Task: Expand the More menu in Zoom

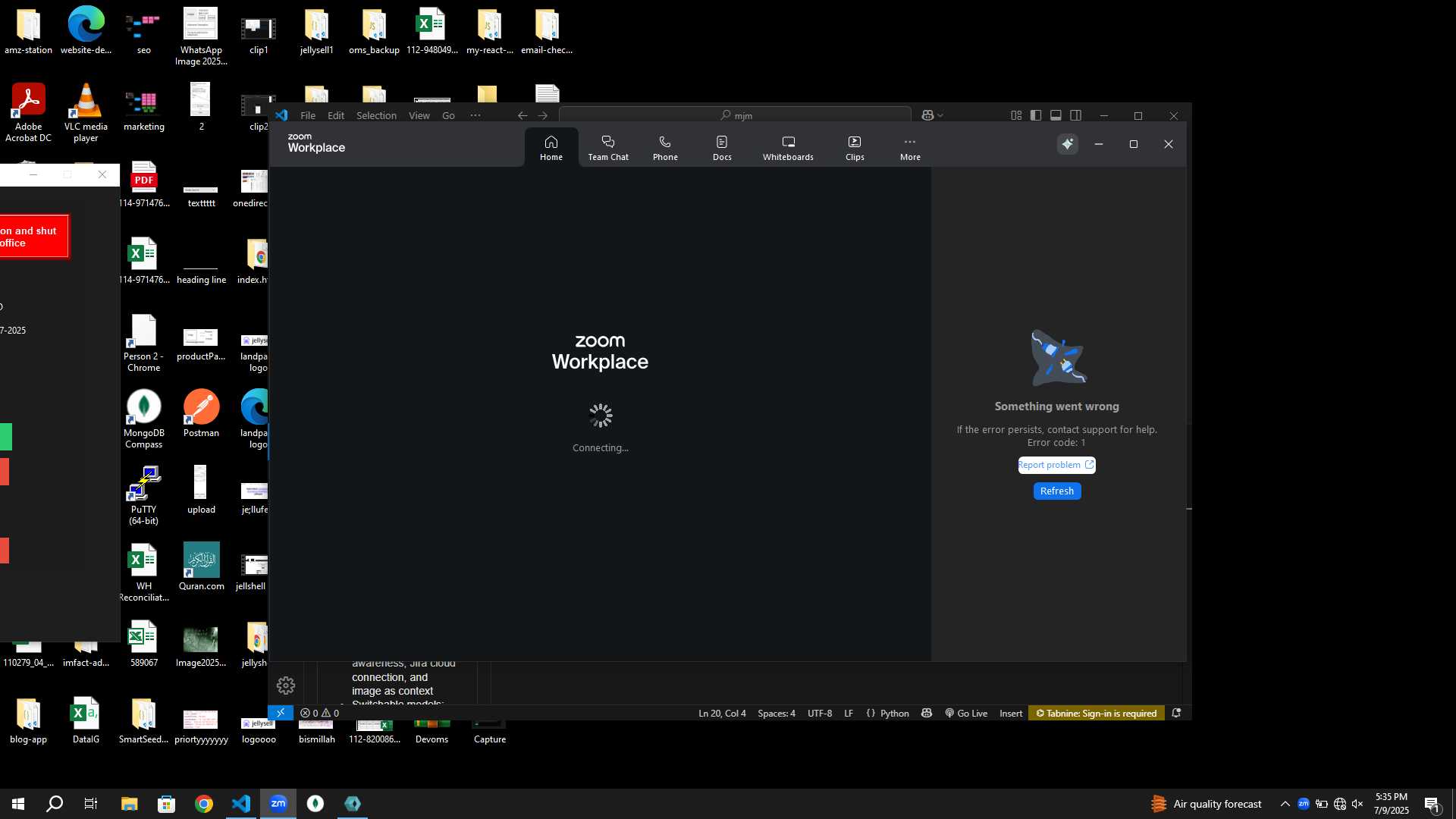Action: [x=910, y=147]
